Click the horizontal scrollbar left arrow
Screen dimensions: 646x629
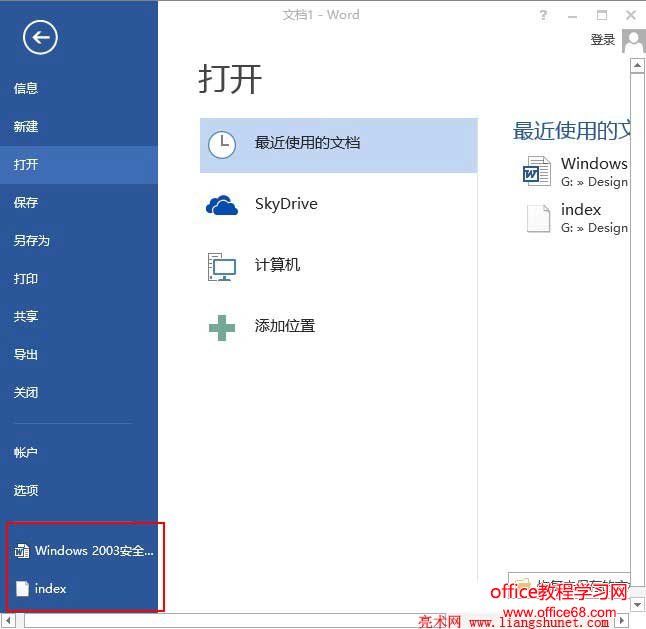(8, 620)
